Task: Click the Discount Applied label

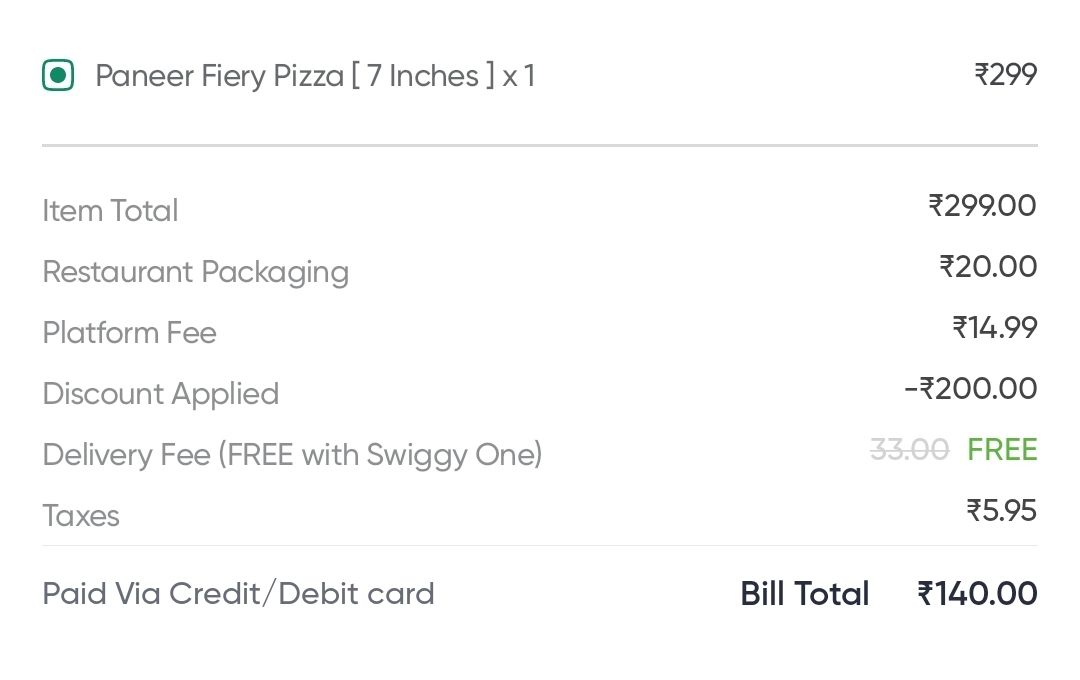Action: (x=160, y=394)
